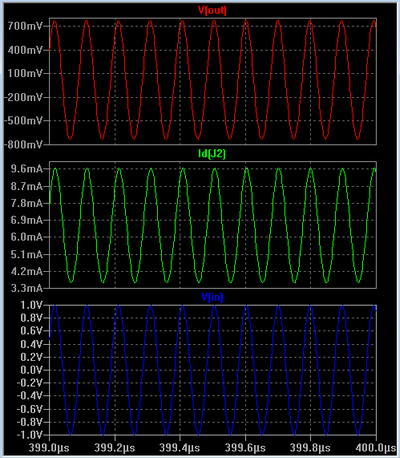Click the -0.6V axis label
Screen dimensions: 400x458
coord(30,409)
